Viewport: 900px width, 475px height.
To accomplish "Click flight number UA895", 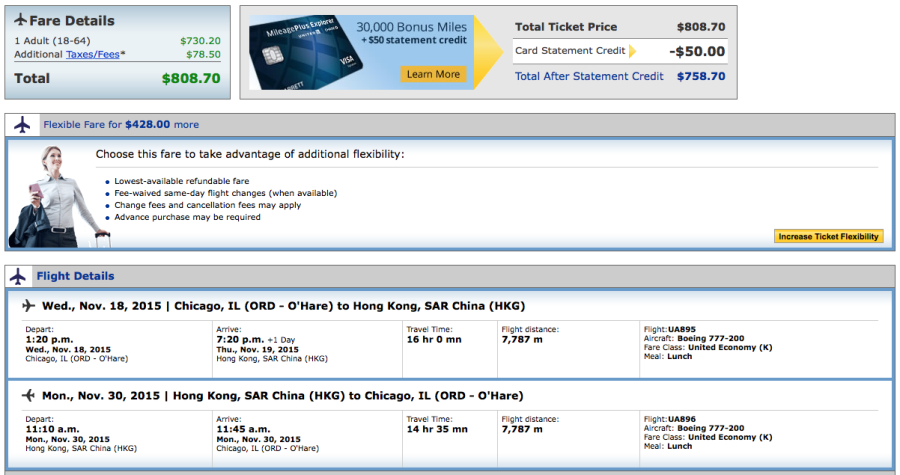I will pos(682,329).
